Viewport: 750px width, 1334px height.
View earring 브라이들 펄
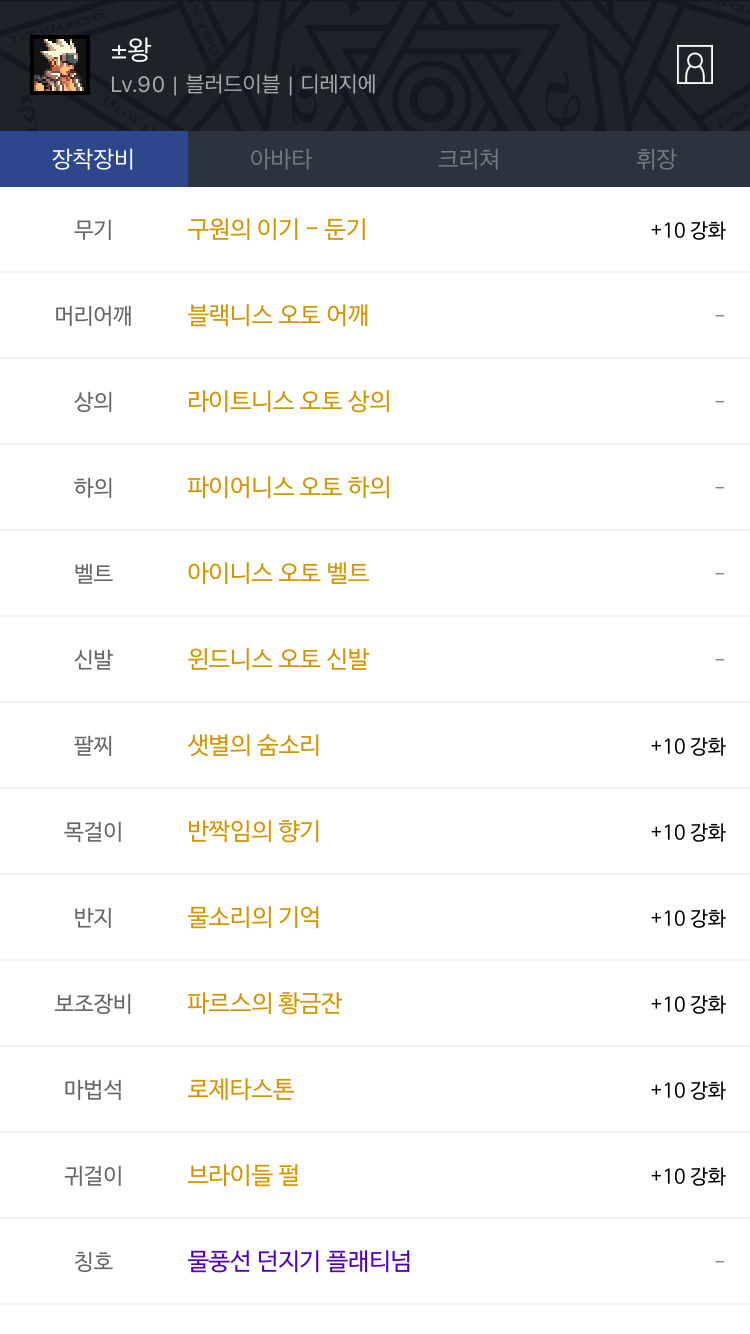(x=243, y=1175)
